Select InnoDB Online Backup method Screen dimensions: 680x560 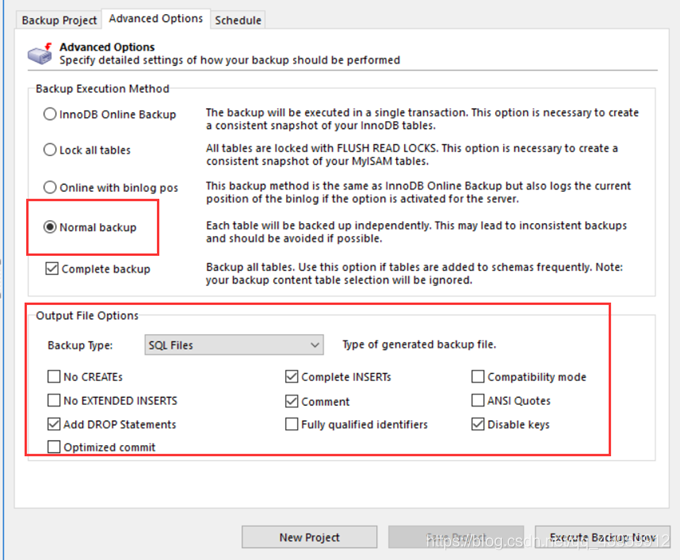[x=110, y=115]
